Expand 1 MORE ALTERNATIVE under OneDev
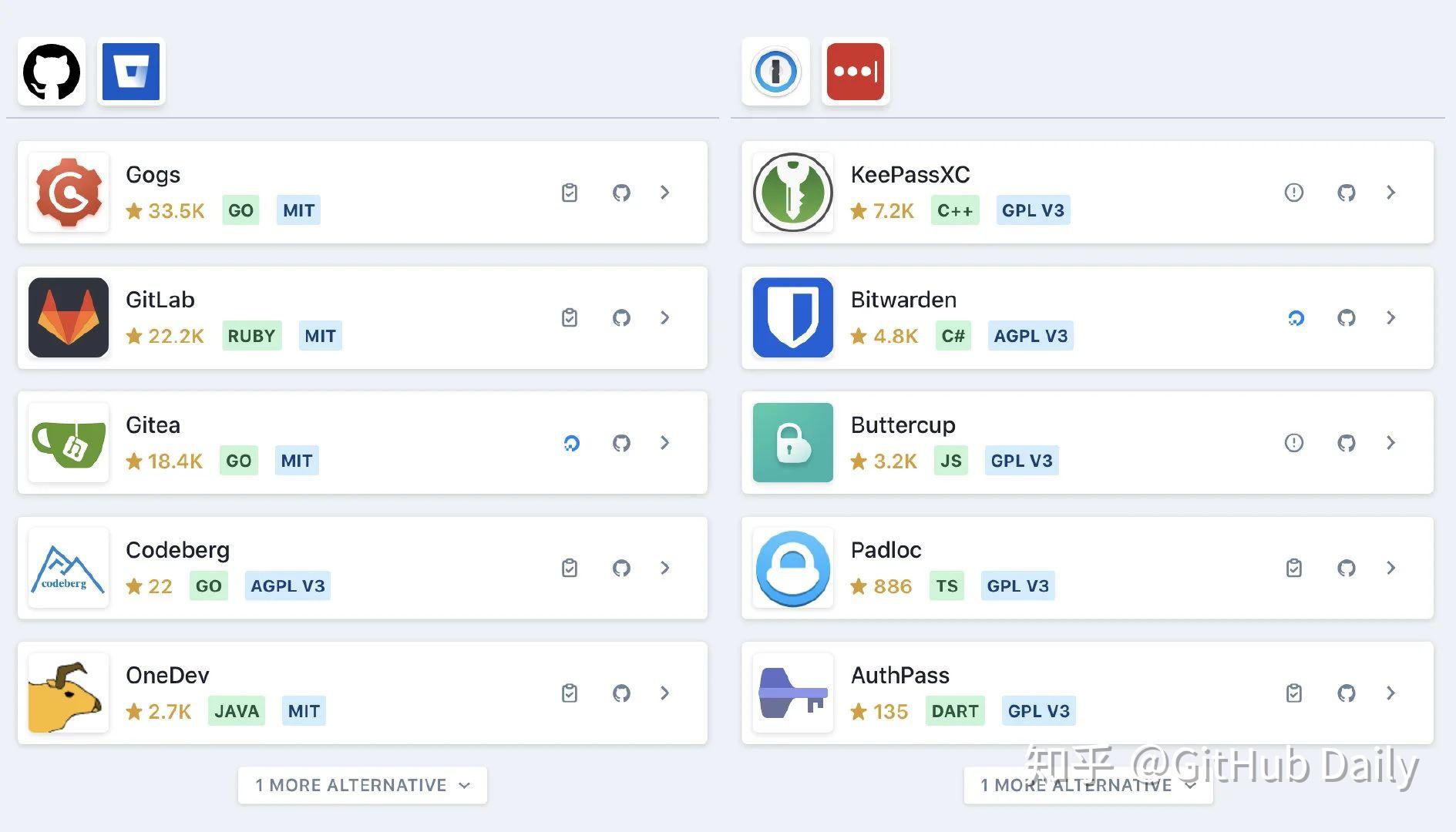The height and width of the screenshot is (832, 1456). click(x=361, y=785)
